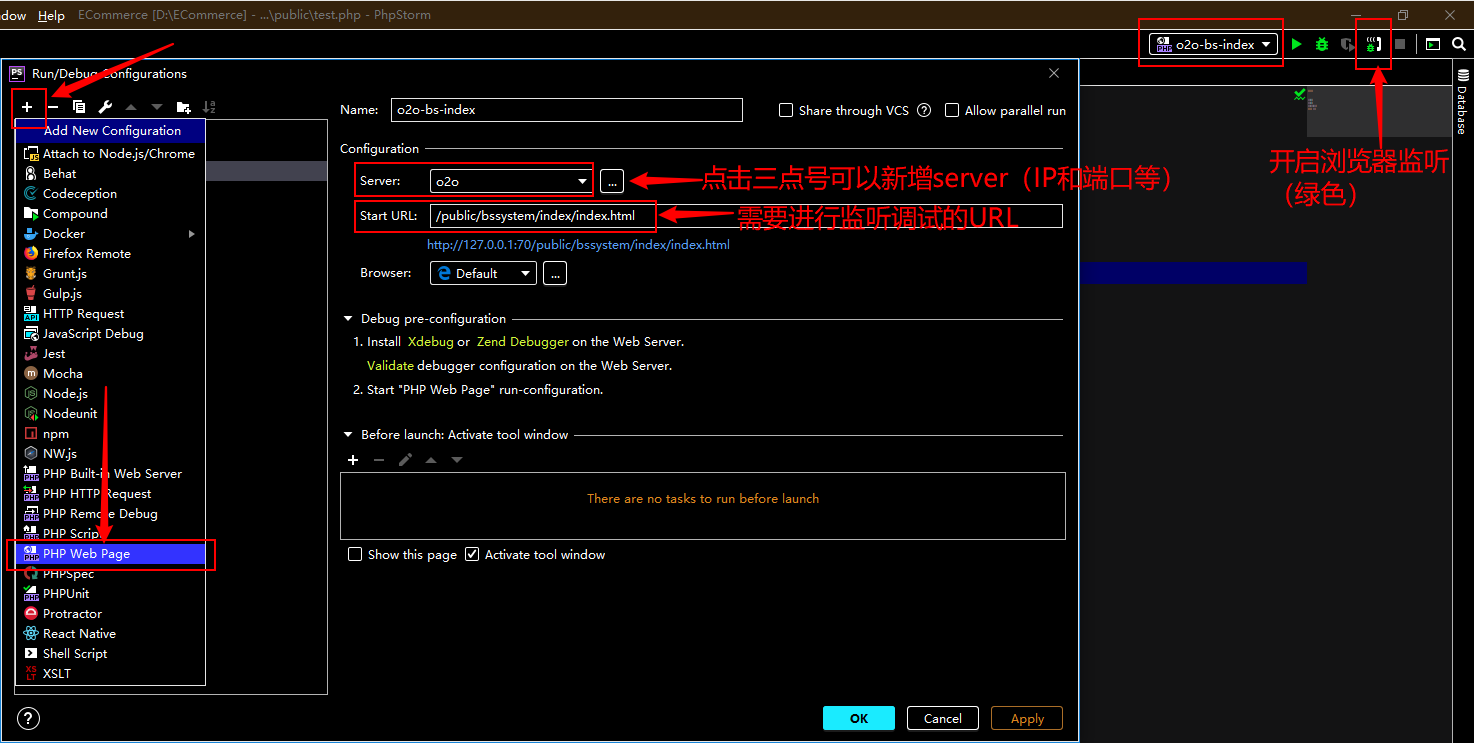
Task: Remove before-launch task minus icon
Action: pyautogui.click(x=379, y=460)
